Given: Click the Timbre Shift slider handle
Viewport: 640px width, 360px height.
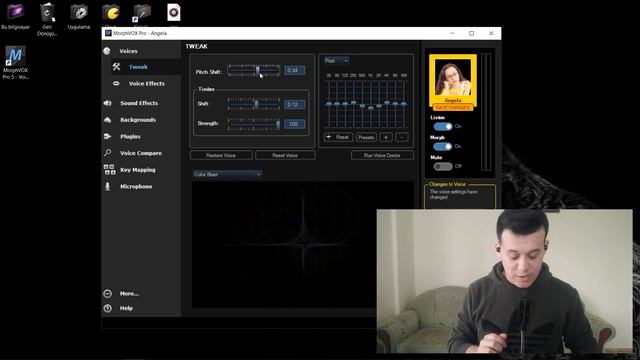Looking at the screenshot, I should 256,104.
